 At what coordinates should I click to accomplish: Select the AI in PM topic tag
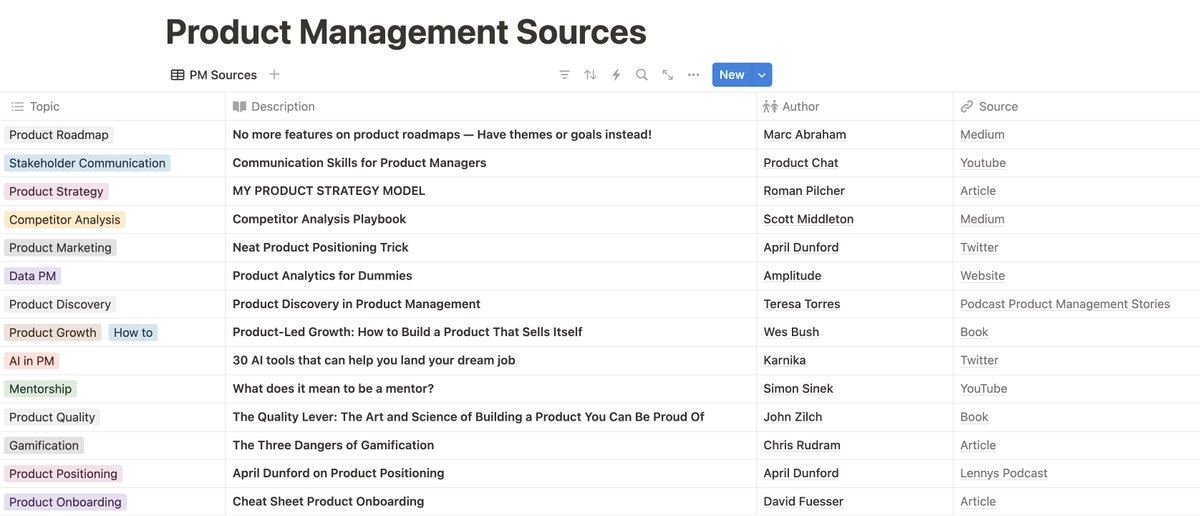[x=32, y=361]
